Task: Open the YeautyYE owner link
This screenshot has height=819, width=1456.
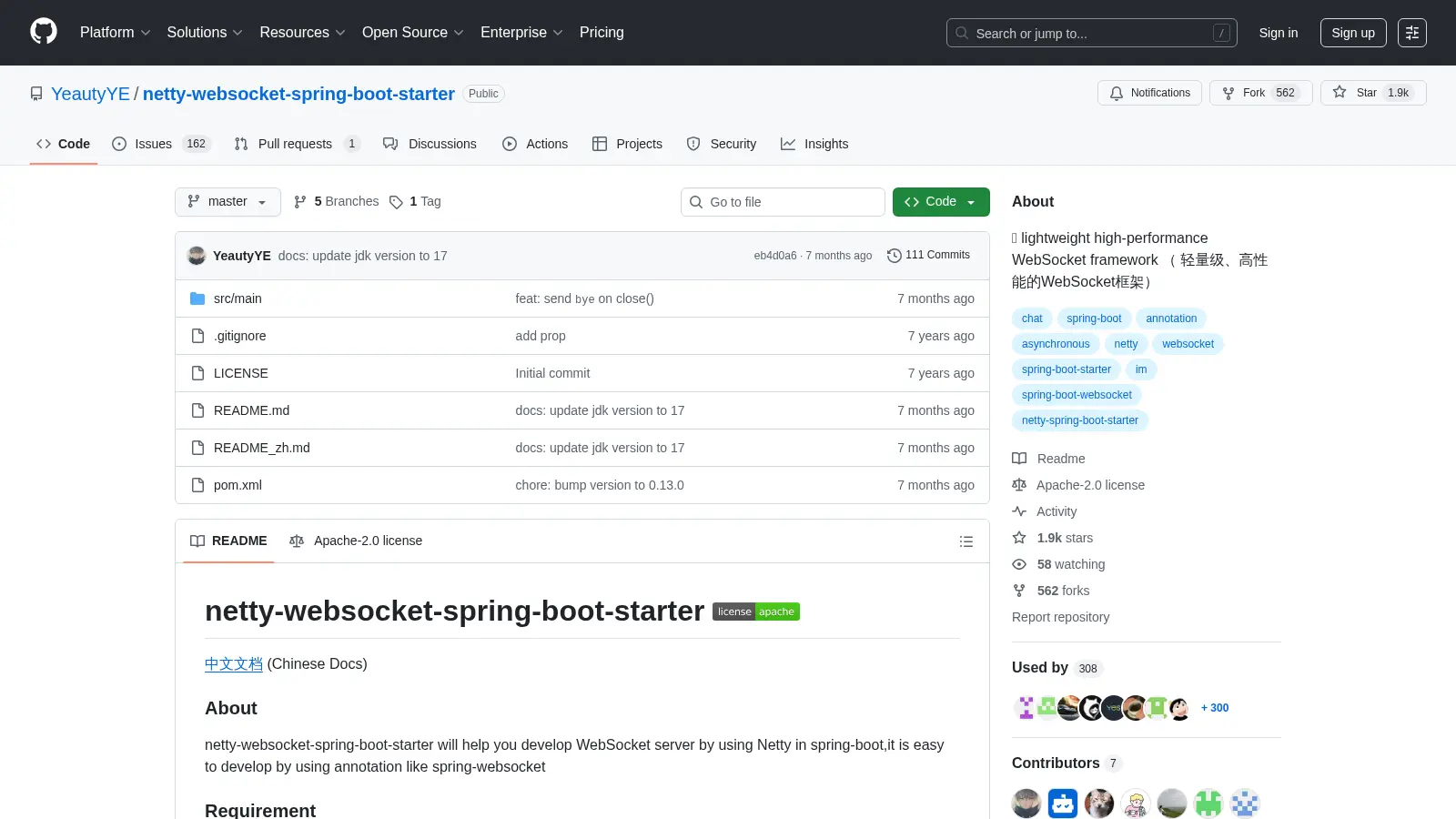Action: [x=90, y=94]
